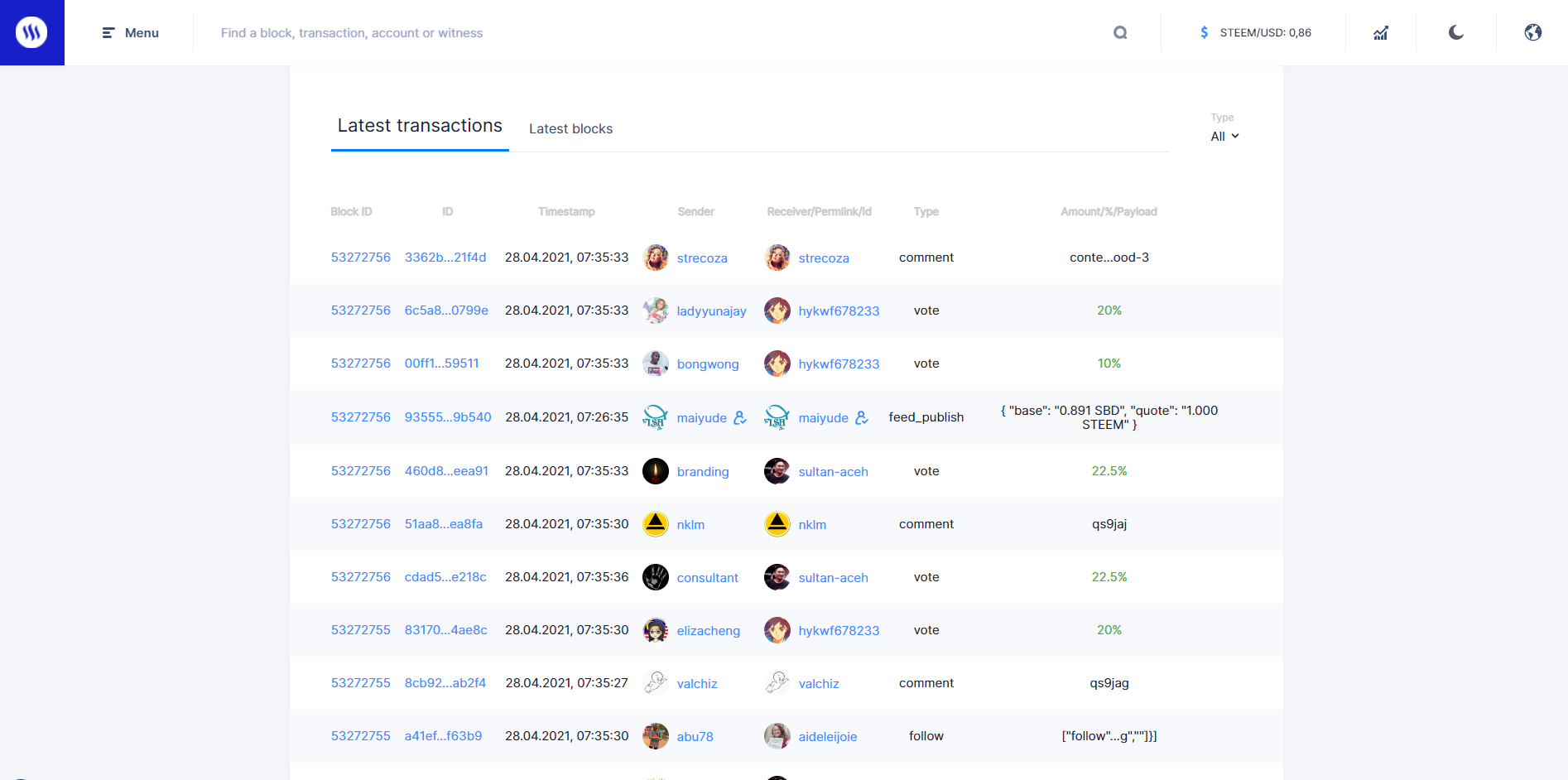
Task: Open transaction 51aa8...ea8fa
Action: click(x=444, y=524)
